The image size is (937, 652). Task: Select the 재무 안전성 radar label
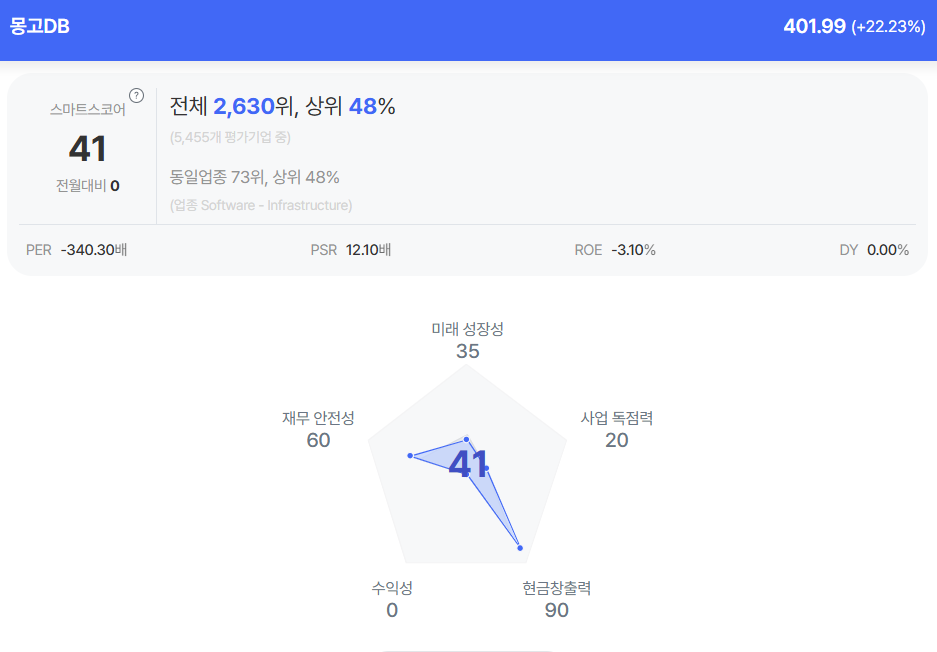318,418
